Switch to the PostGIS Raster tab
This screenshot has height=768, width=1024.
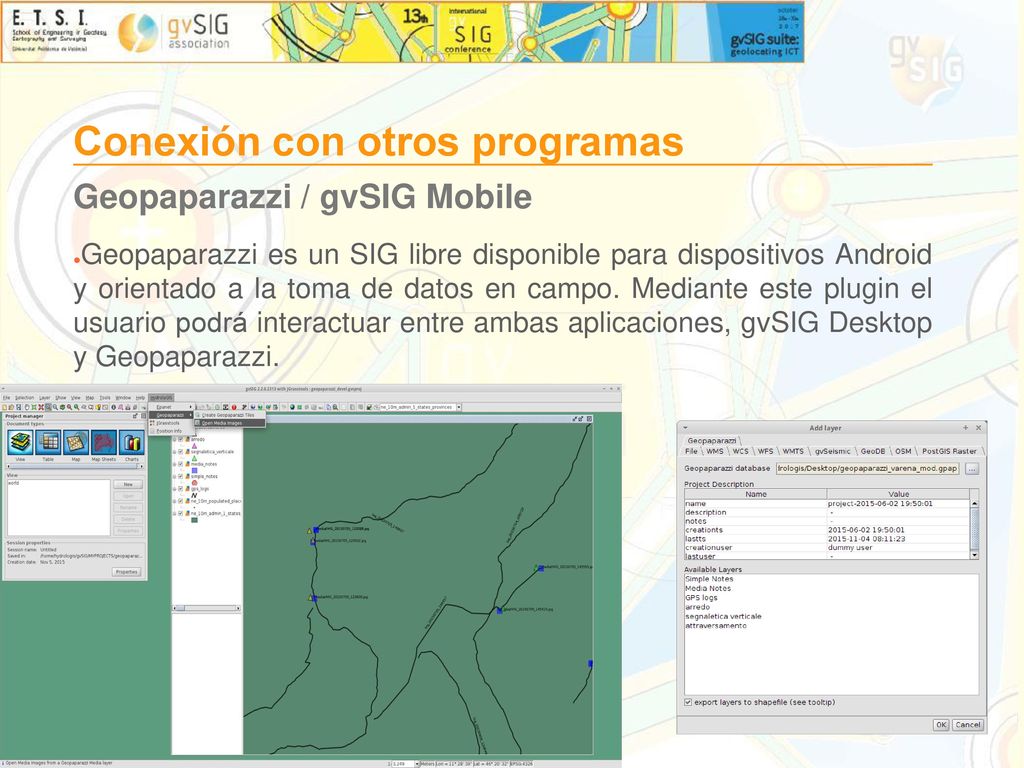(949, 451)
